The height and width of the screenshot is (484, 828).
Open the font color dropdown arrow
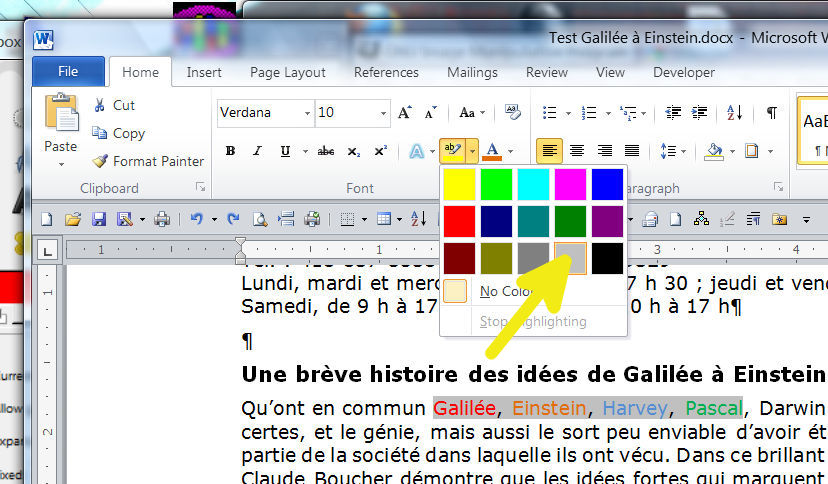511,151
